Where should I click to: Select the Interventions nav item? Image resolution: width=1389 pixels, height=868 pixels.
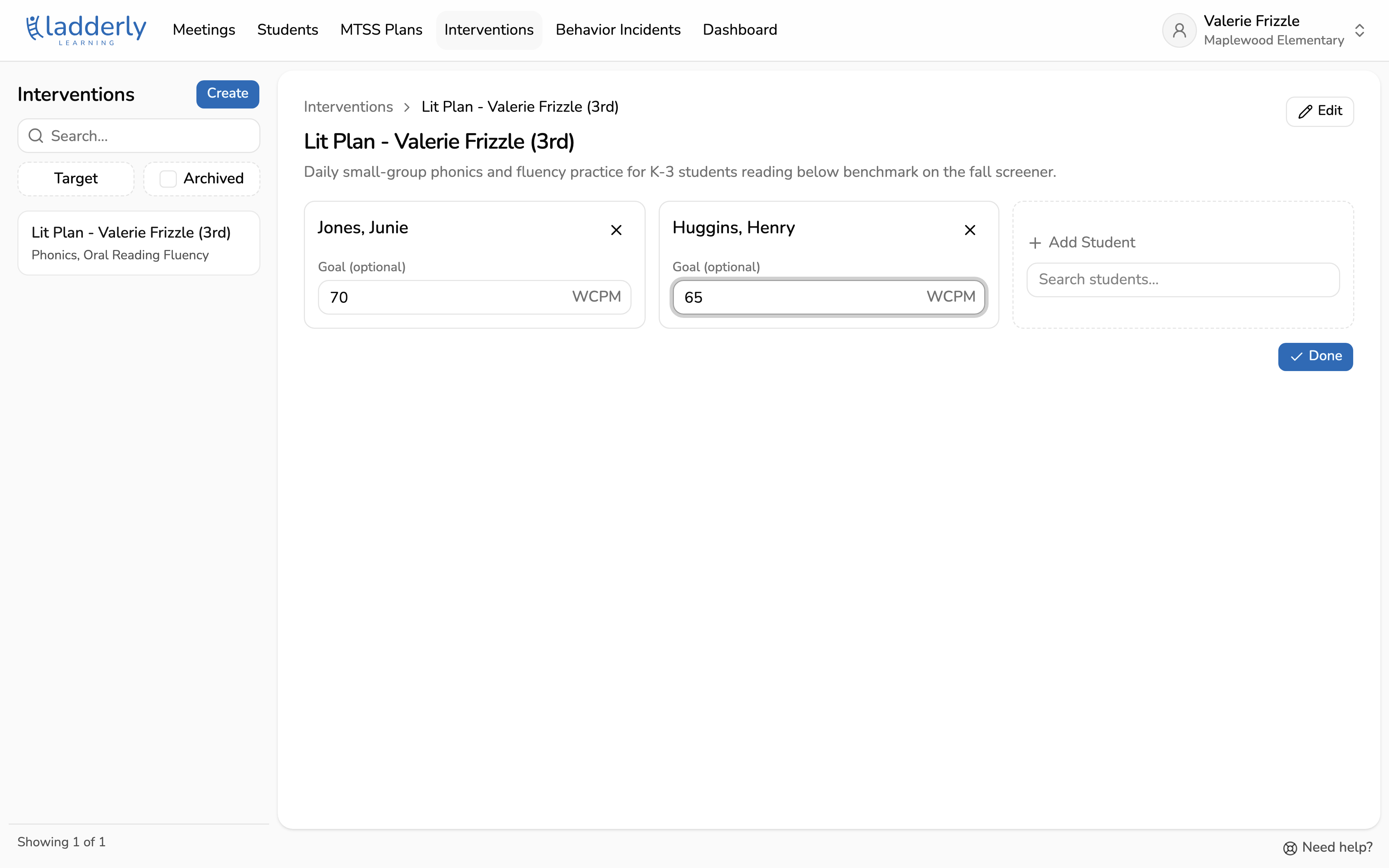pos(489,30)
